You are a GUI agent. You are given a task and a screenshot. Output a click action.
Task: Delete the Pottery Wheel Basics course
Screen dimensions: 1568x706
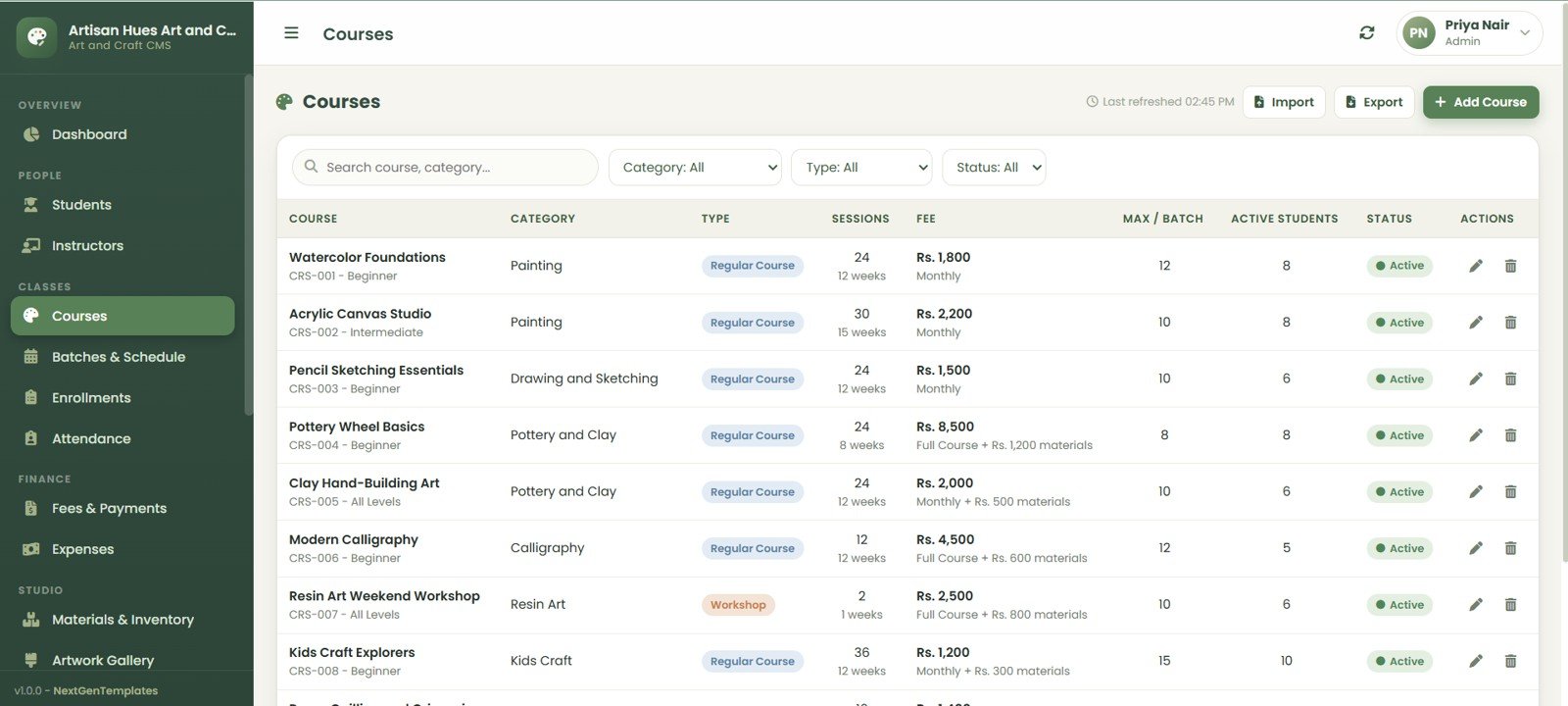[1510, 435]
